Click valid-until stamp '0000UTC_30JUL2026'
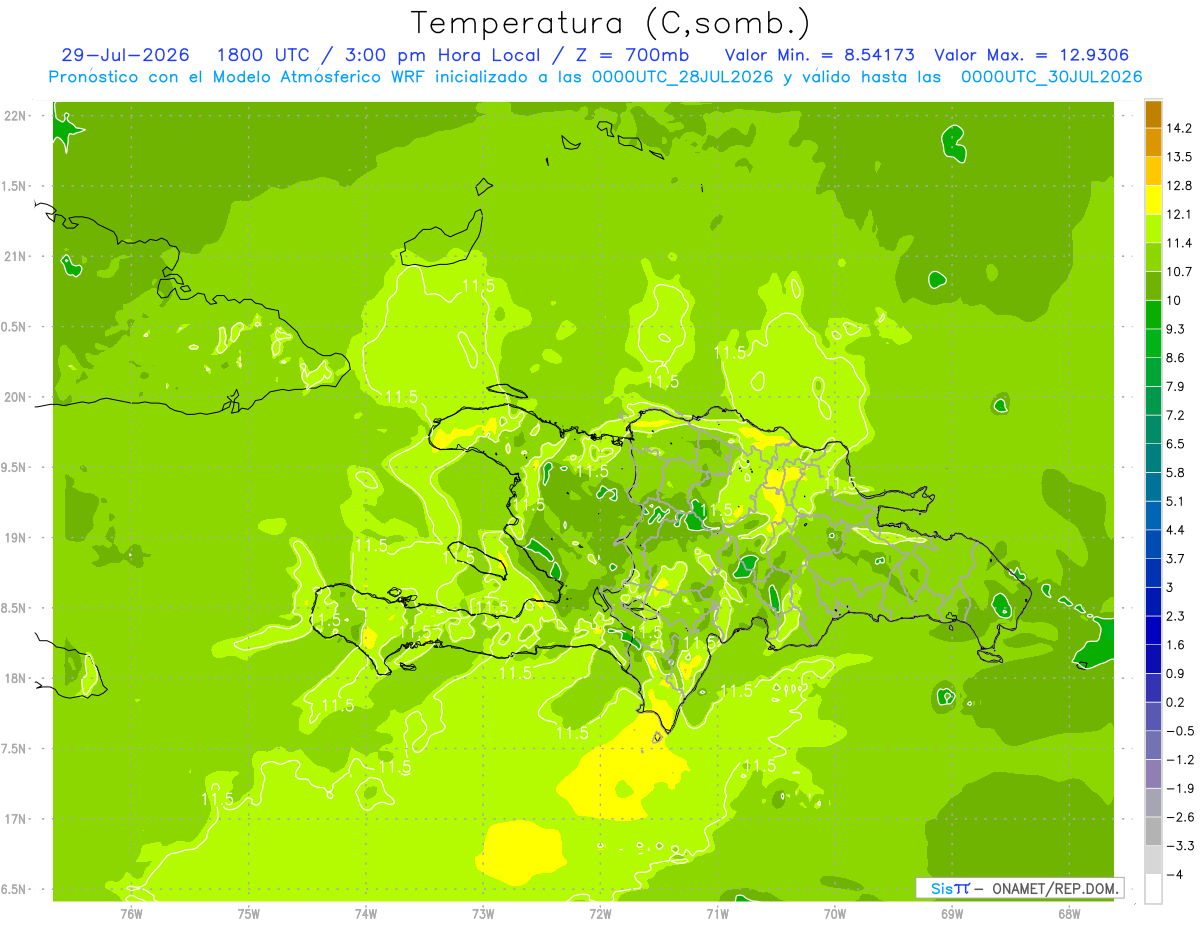The width and height of the screenshot is (1200, 927). point(1051,77)
